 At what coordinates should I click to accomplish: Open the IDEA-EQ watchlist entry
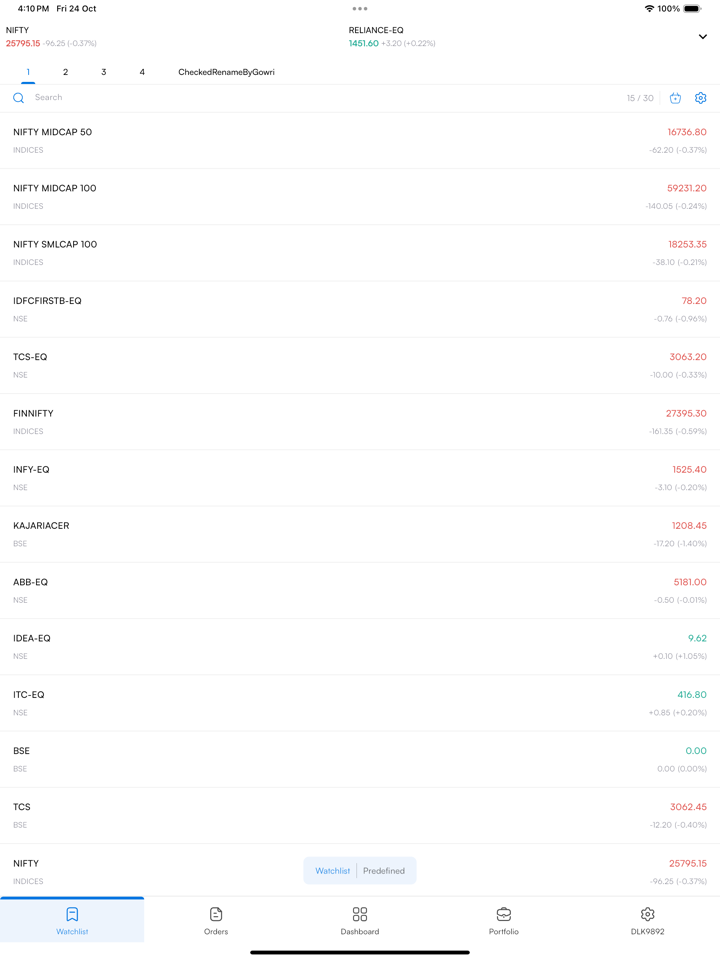tap(360, 647)
